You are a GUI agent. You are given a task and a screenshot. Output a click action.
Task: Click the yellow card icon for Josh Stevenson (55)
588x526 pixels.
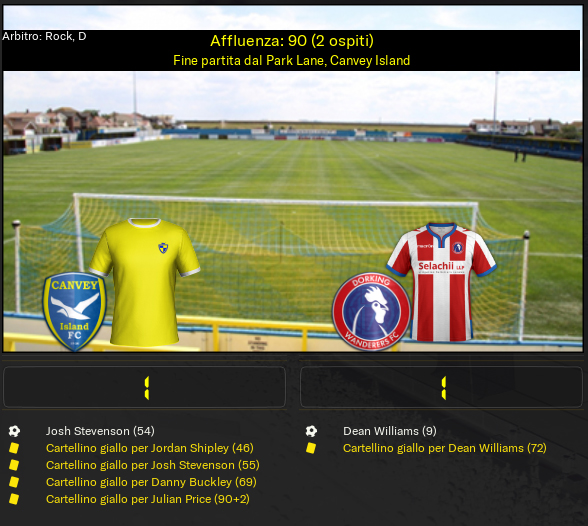[14, 465]
